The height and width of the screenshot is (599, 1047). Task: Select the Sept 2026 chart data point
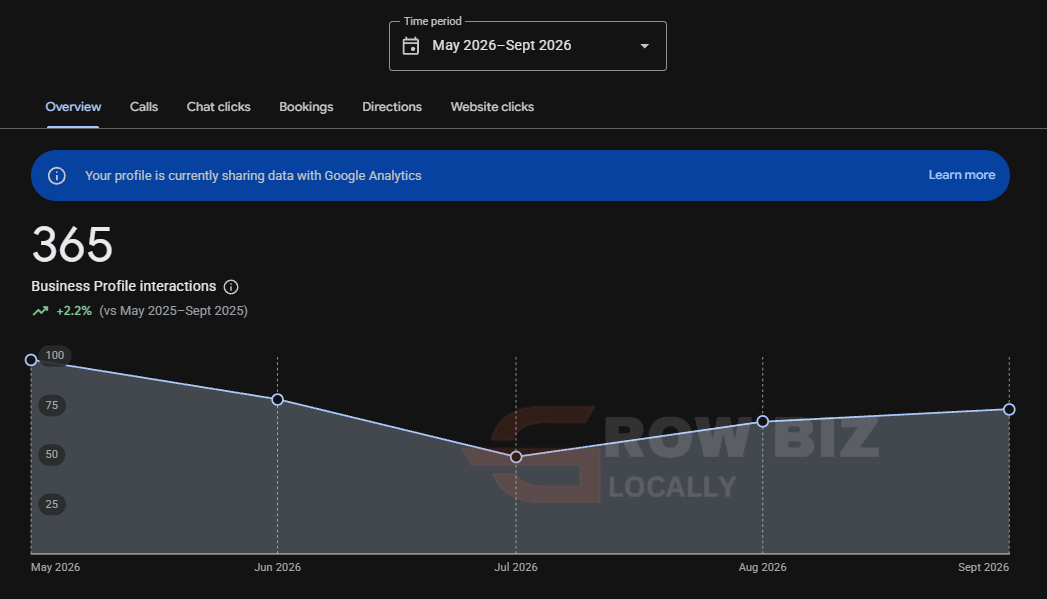(1009, 409)
